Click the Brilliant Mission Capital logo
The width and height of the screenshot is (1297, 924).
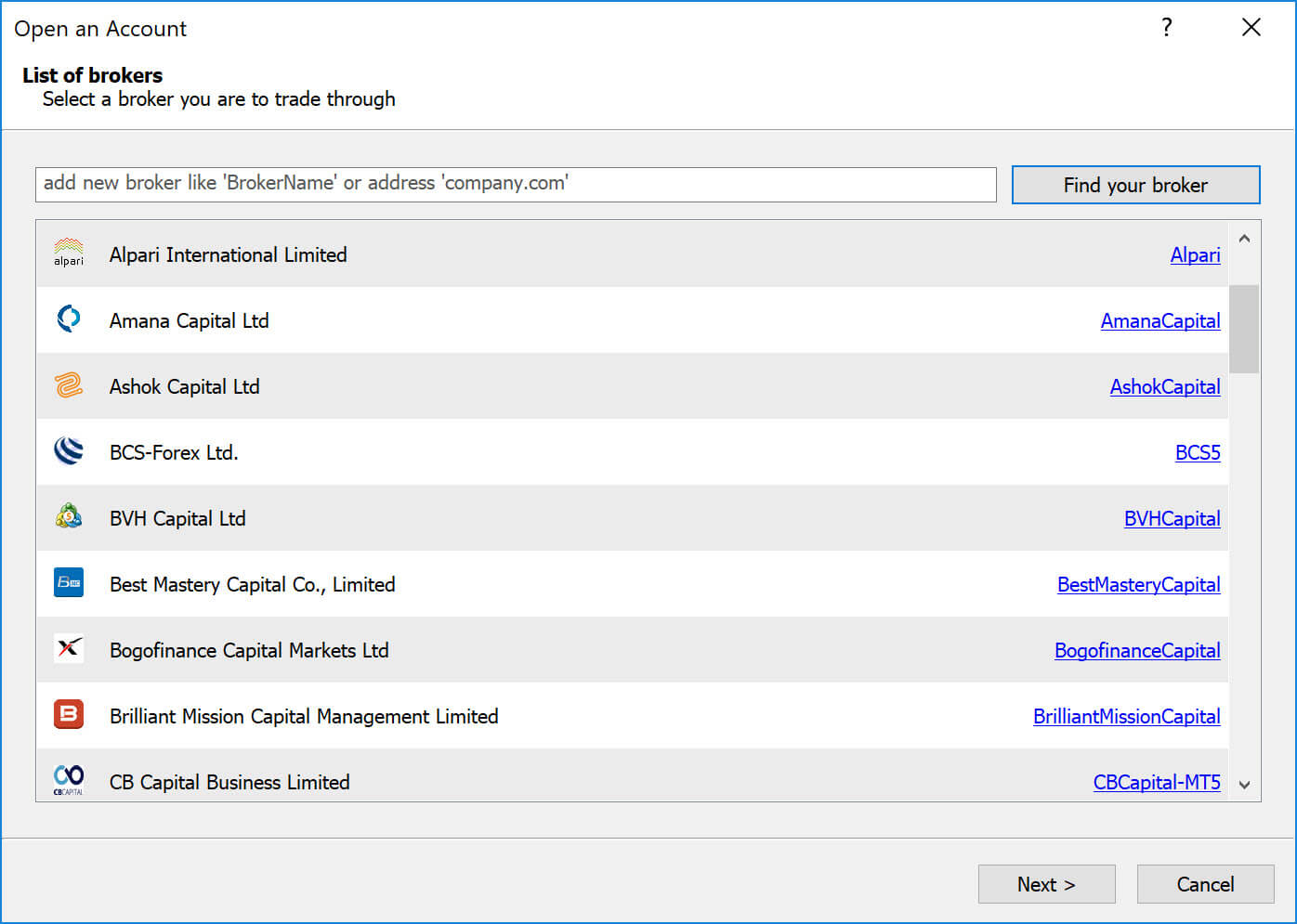click(69, 715)
